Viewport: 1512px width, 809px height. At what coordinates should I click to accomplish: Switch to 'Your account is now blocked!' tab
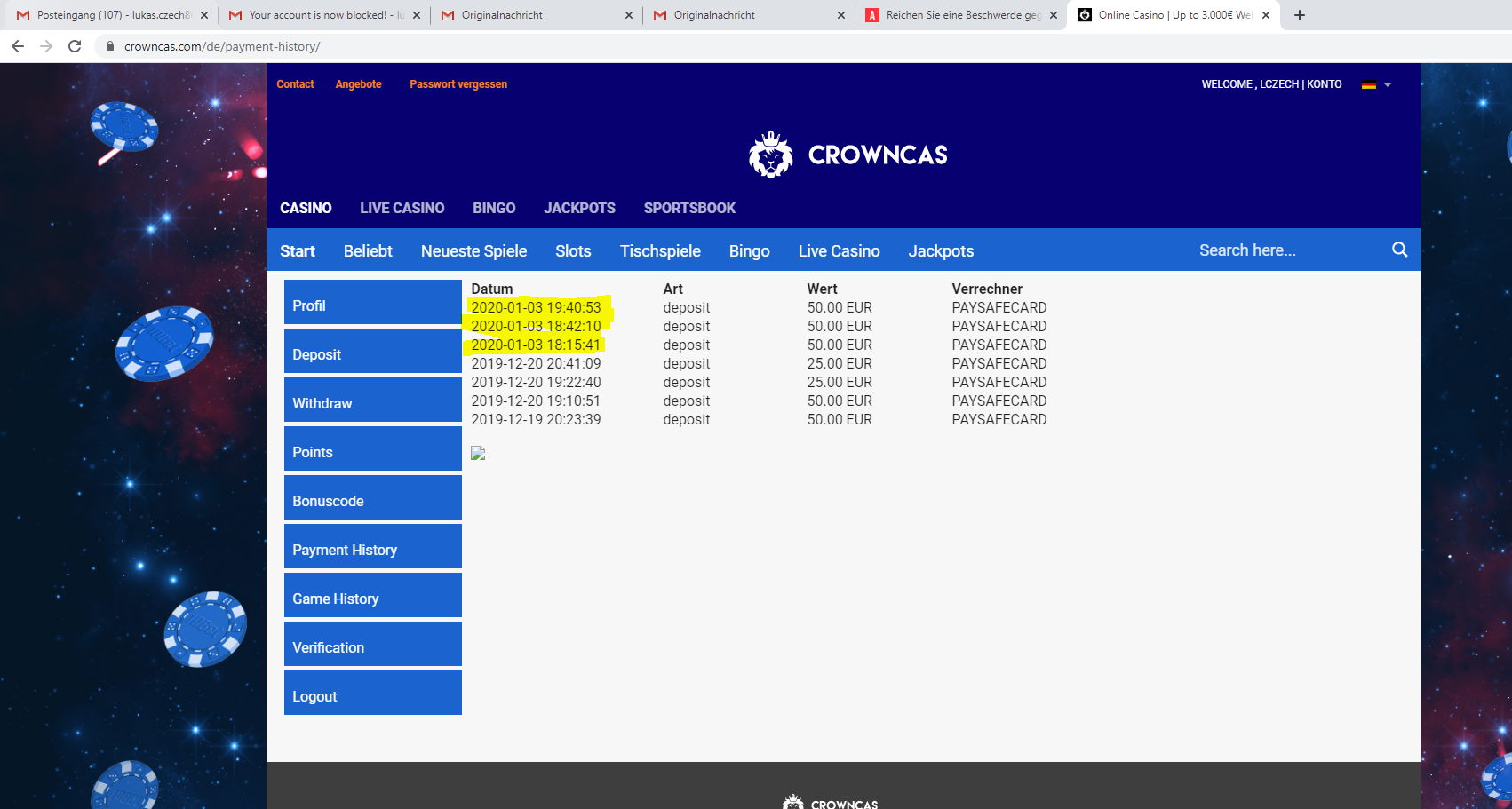(x=325, y=15)
